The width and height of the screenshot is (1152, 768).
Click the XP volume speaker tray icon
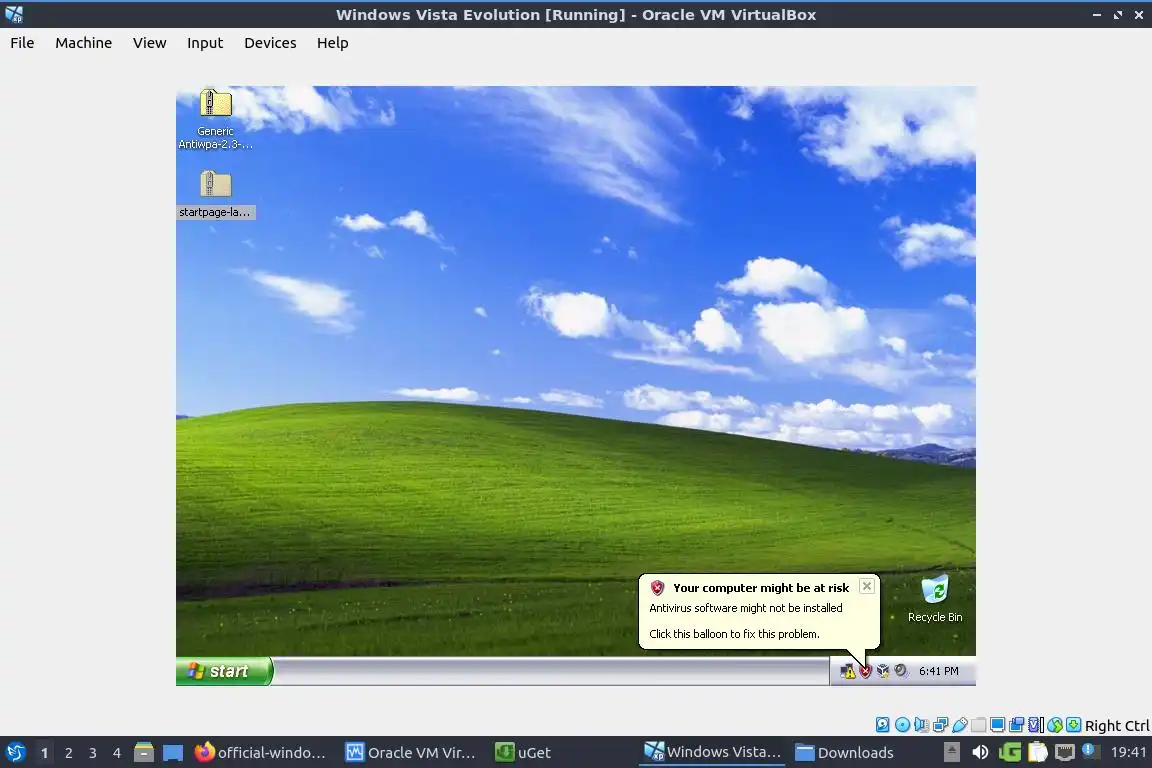pos(901,671)
